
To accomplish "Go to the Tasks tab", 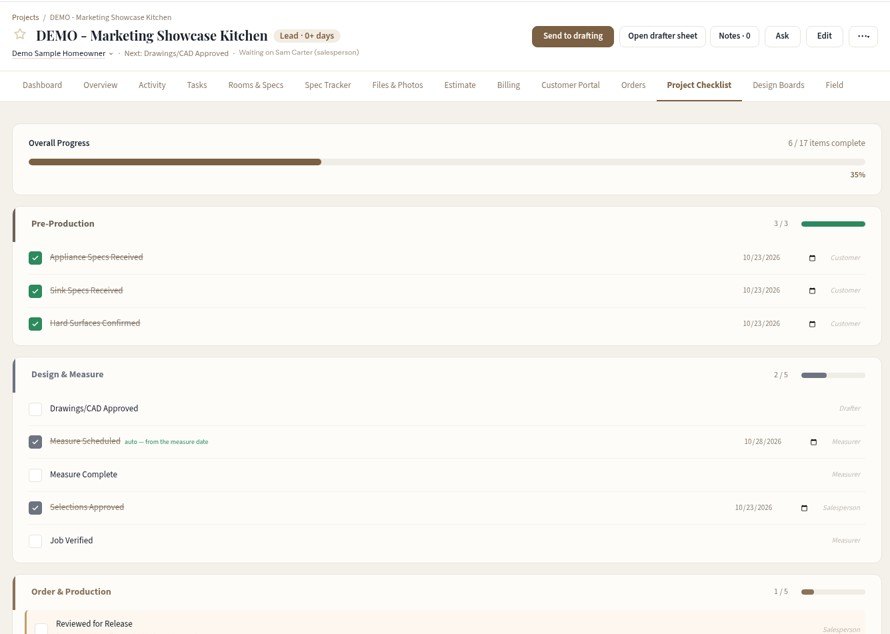I will [x=197, y=85].
